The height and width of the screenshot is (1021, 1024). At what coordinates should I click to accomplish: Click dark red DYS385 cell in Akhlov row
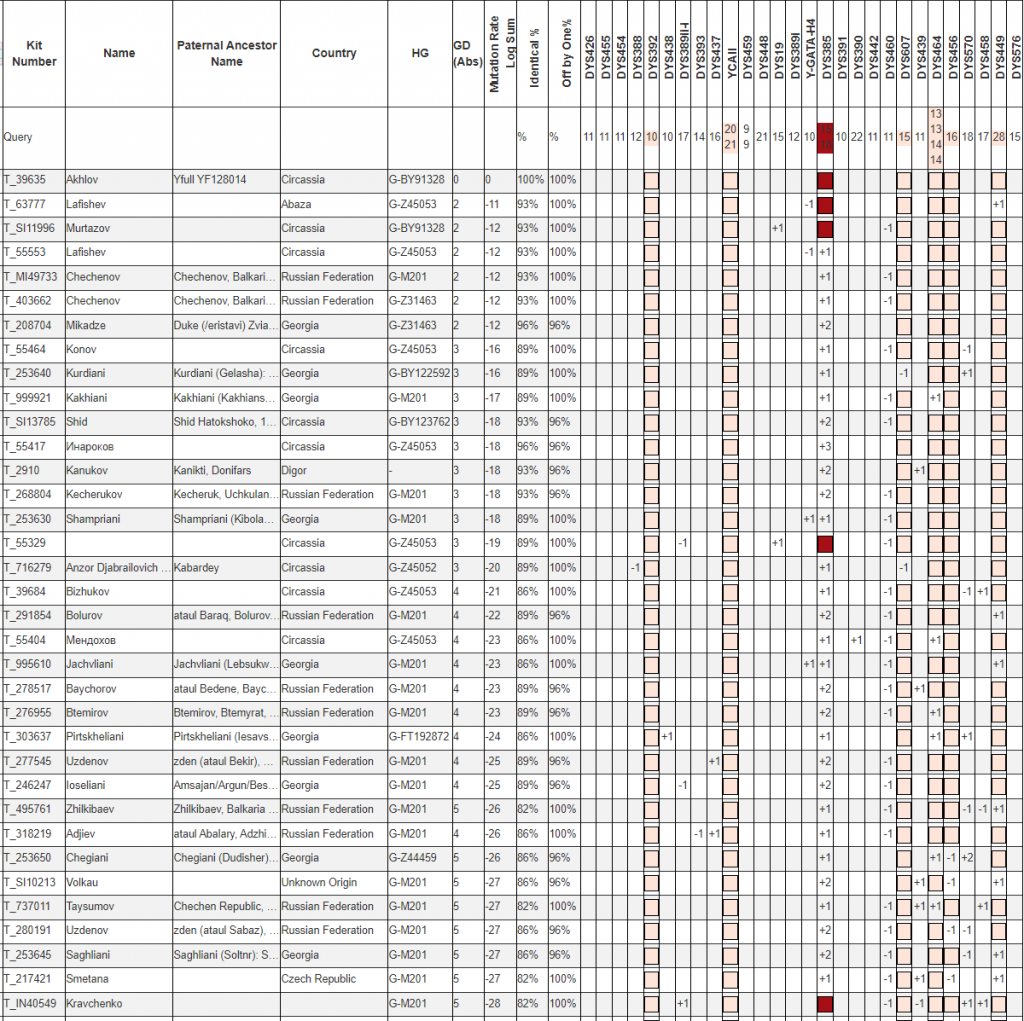(x=825, y=181)
